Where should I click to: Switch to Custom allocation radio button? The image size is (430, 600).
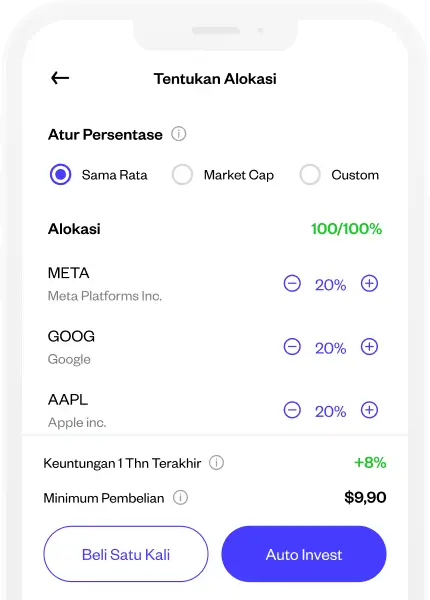[x=310, y=174]
